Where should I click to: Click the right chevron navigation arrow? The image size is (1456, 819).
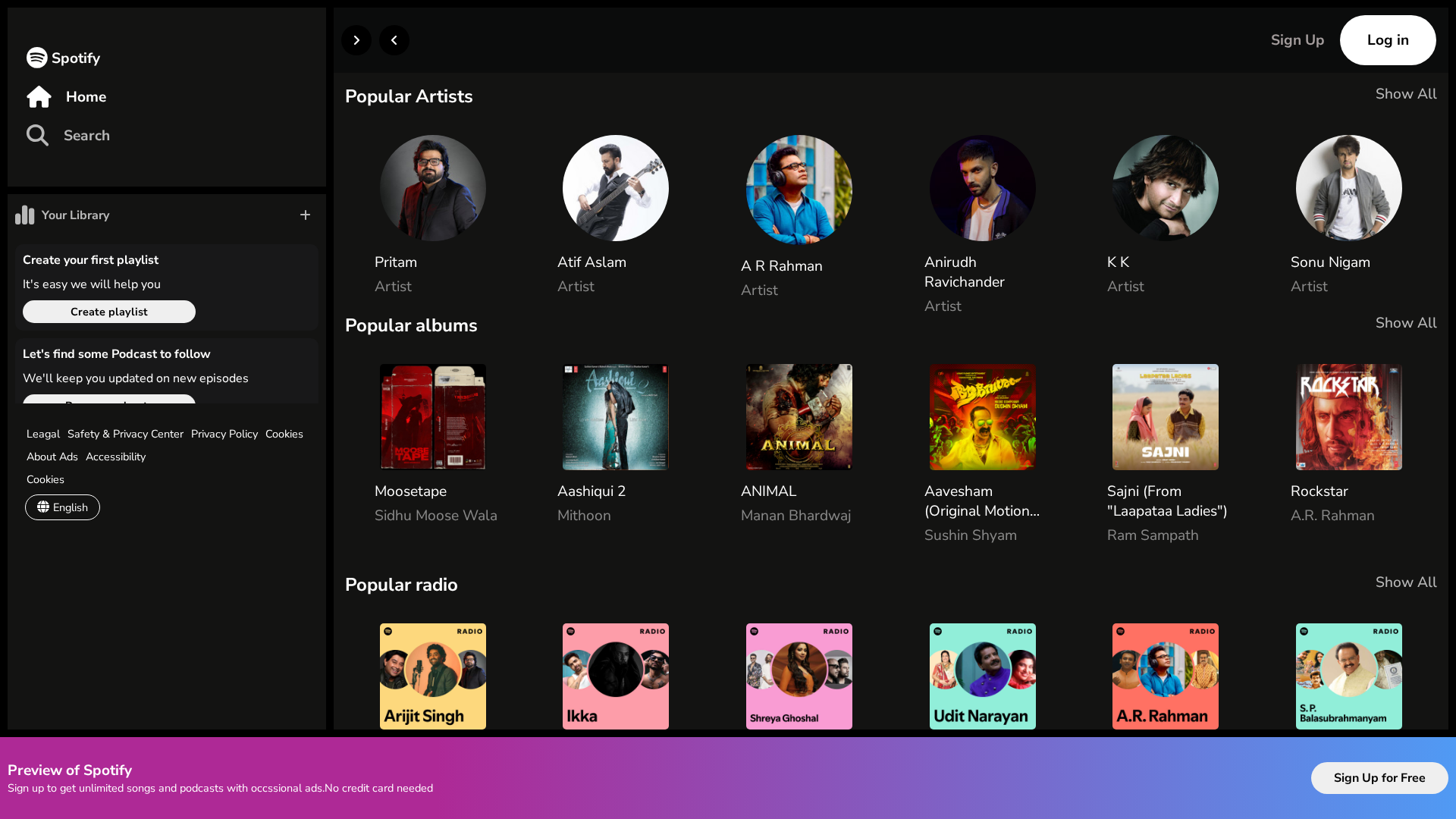click(356, 40)
